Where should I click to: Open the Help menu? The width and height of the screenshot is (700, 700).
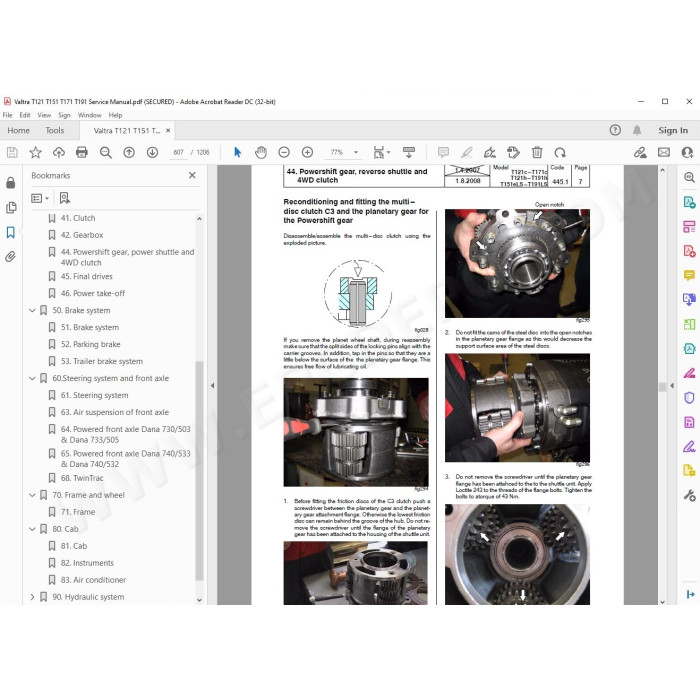coord(115,115)
